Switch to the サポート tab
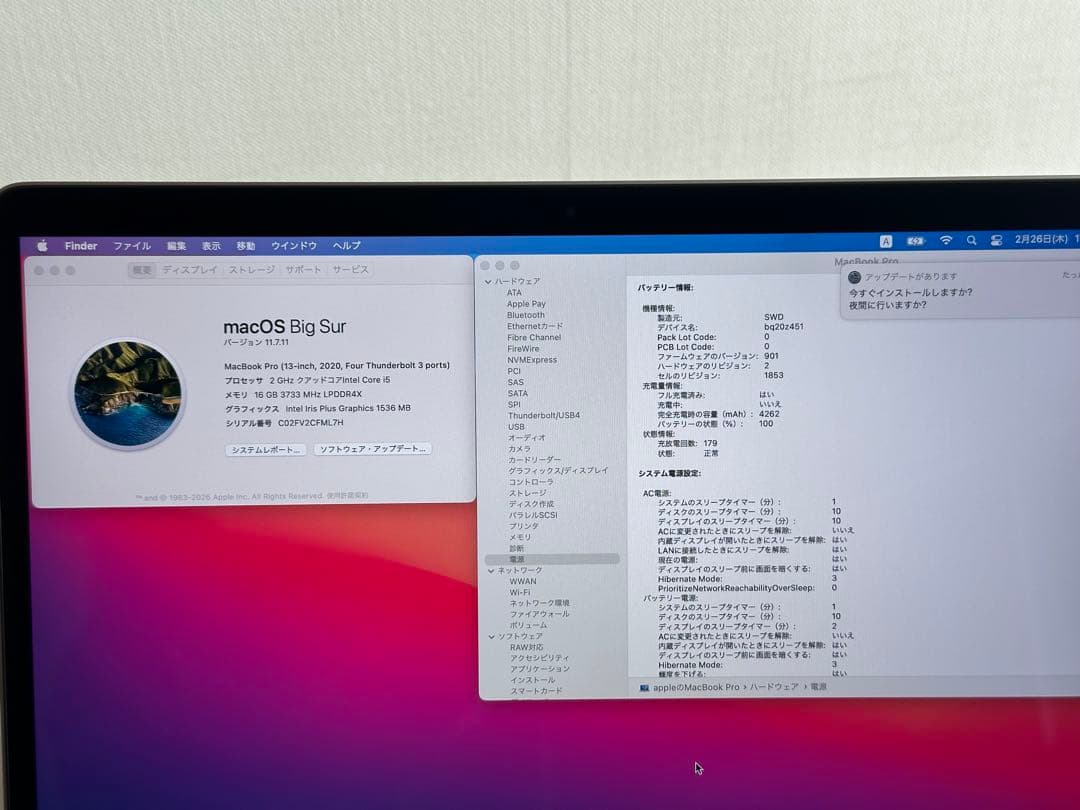 click(x=303, y=270)
